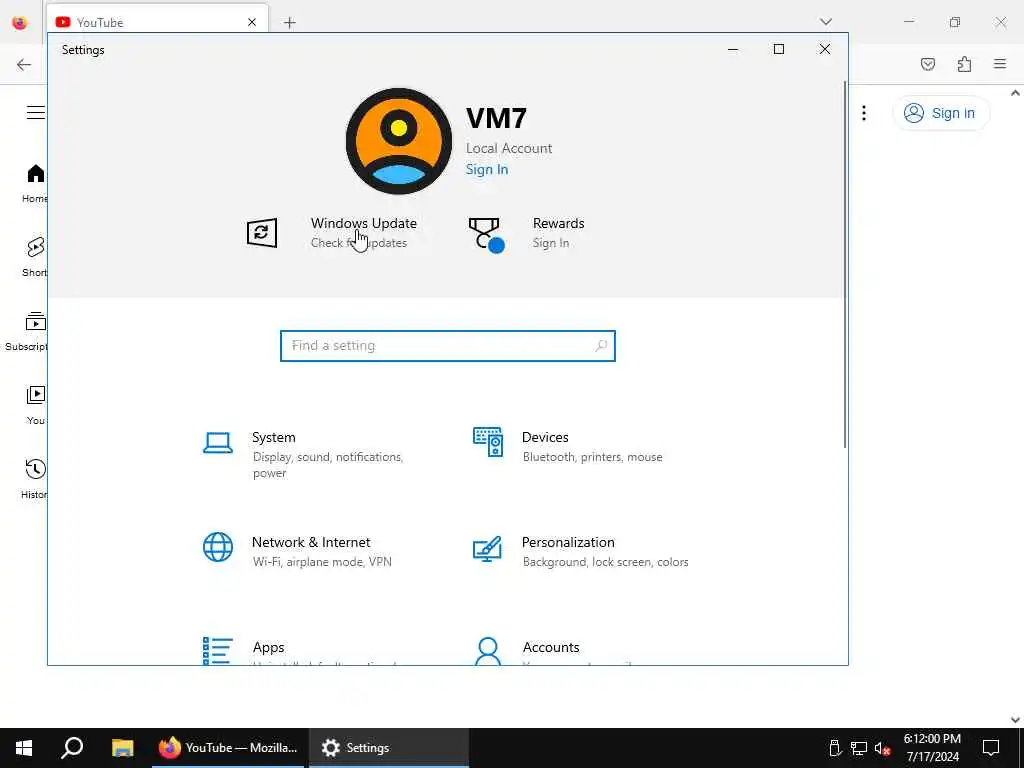Click Windows Update heading text

pos(363,223)
